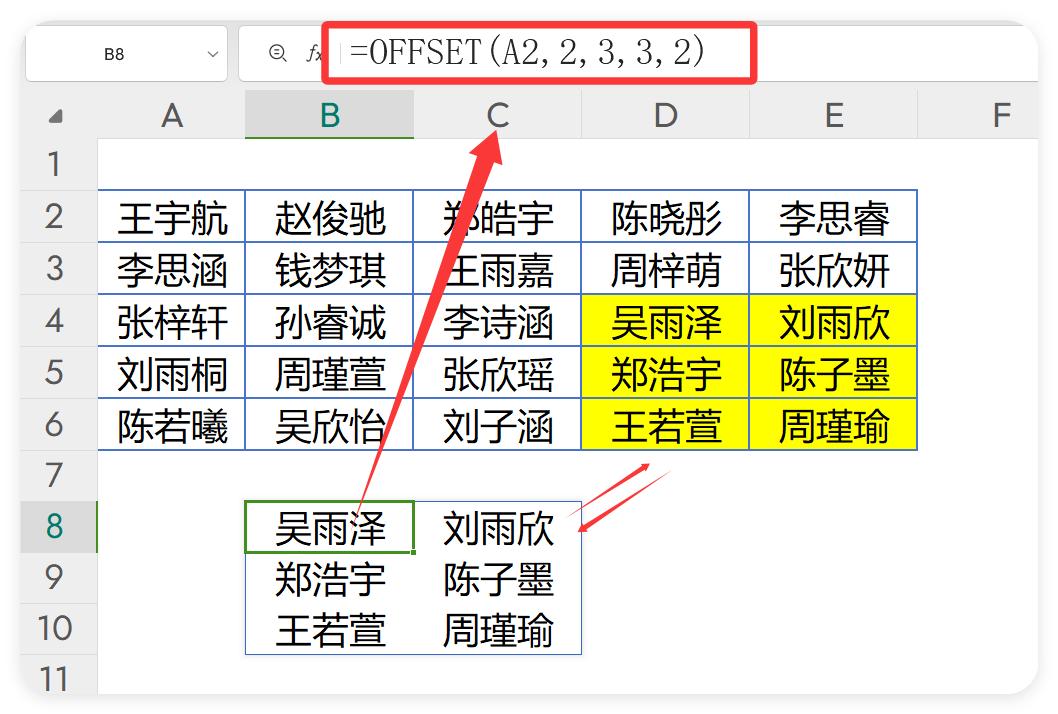
Task: Click cell containing 张欣妍
Action: (x=833, y=269)
